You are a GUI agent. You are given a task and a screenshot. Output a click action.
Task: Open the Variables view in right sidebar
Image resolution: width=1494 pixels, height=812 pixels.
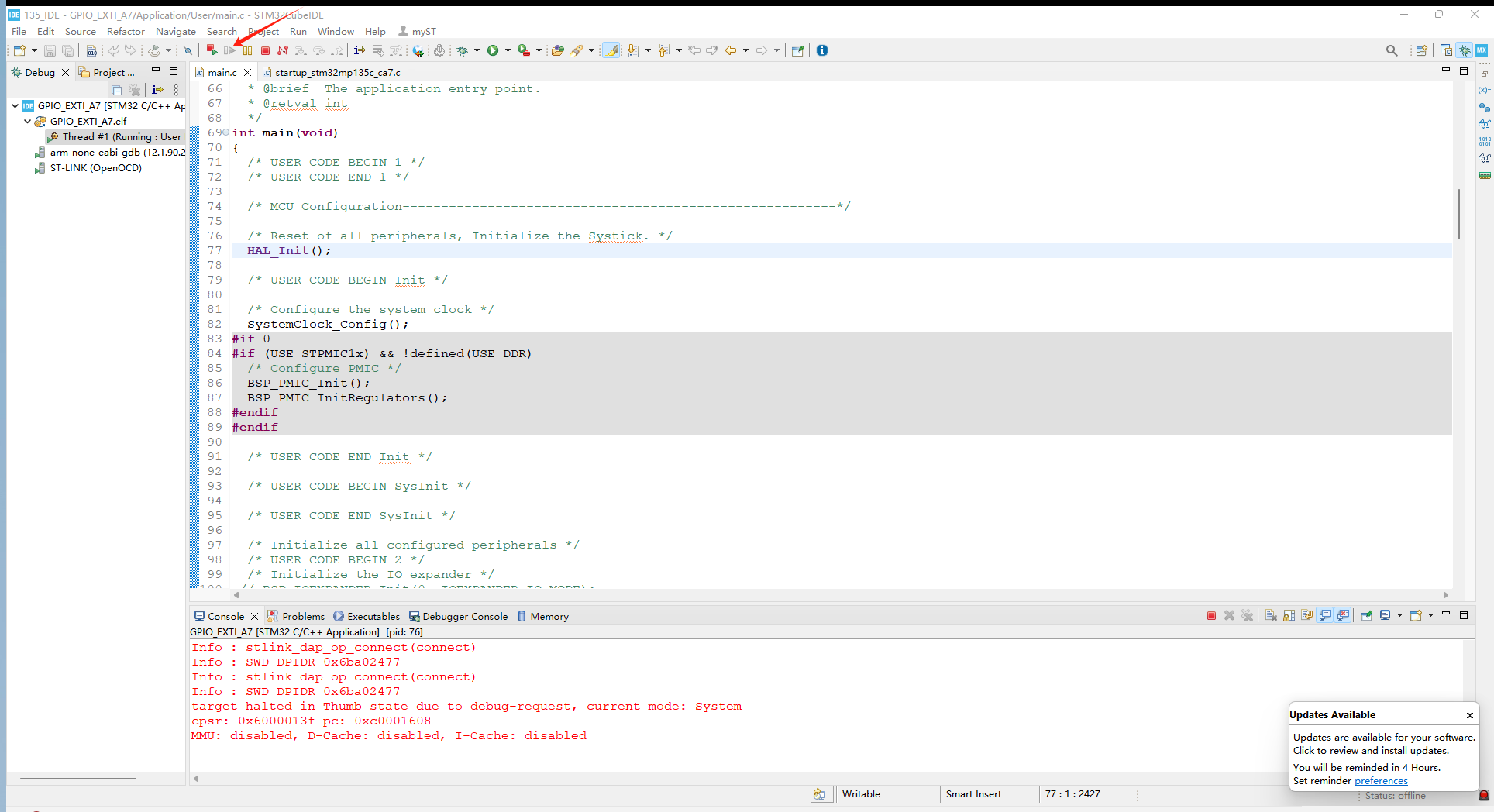pyautogui.click(x=1484, y=90)
